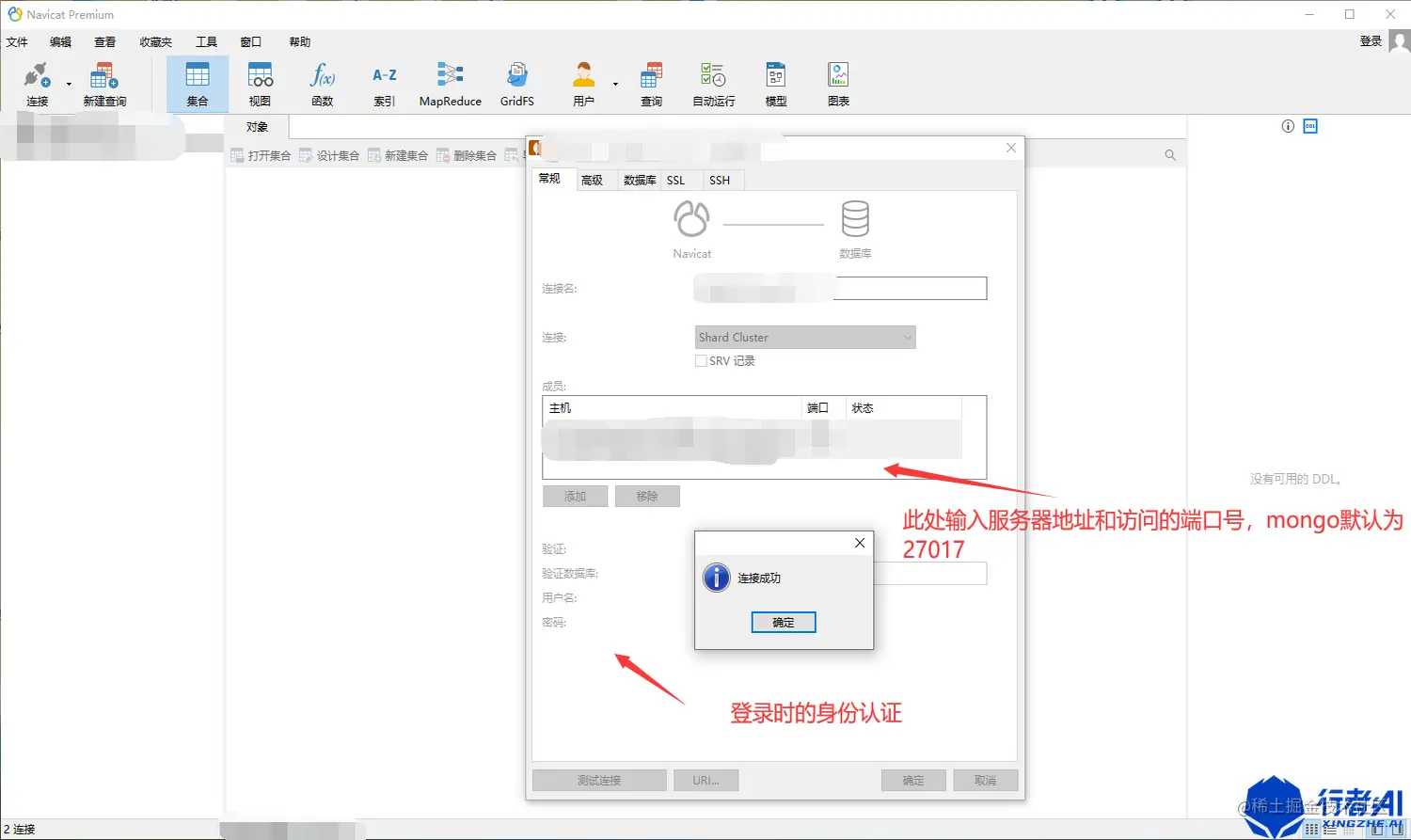The width and height of the screenshot is (1411, 840).
Task: Click the user avatar icon beside 登录
Action: [x=1400, y=41]
